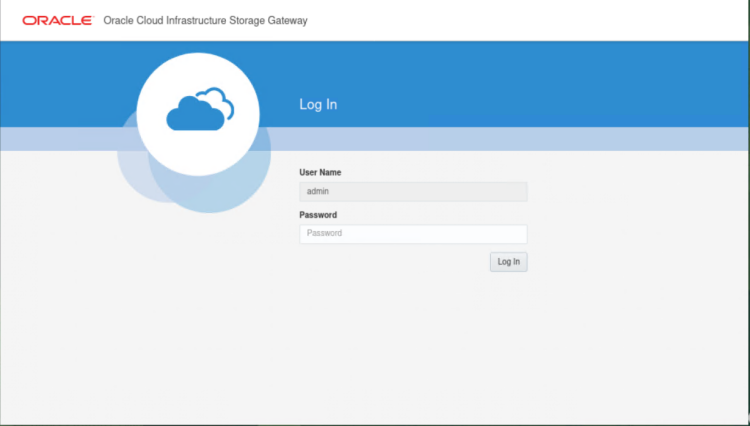Click the gray area left of the Log In button
The height and width of the screenshot is (426, 750).
(x=400, y=262)
